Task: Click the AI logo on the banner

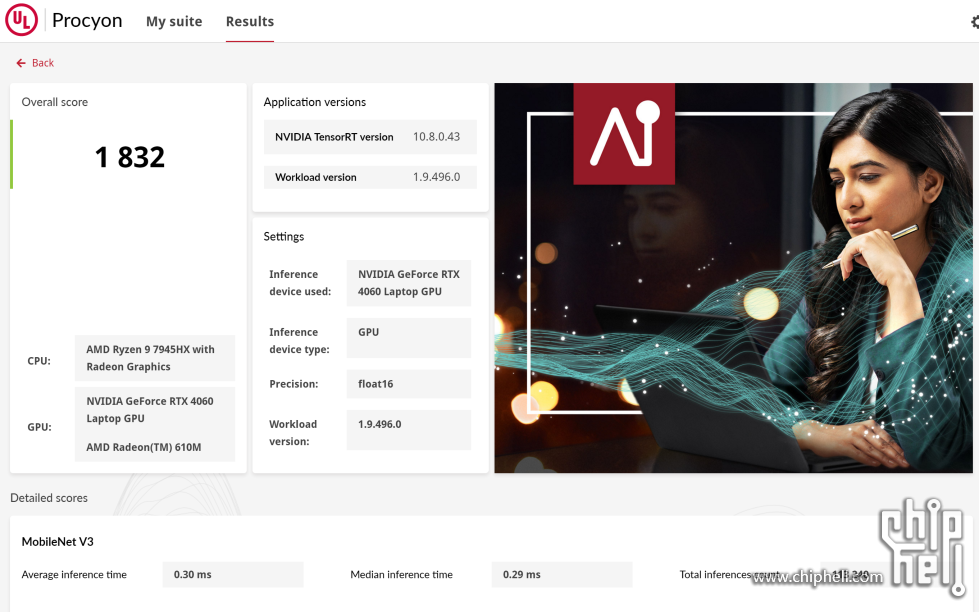Action: point(624,133)
